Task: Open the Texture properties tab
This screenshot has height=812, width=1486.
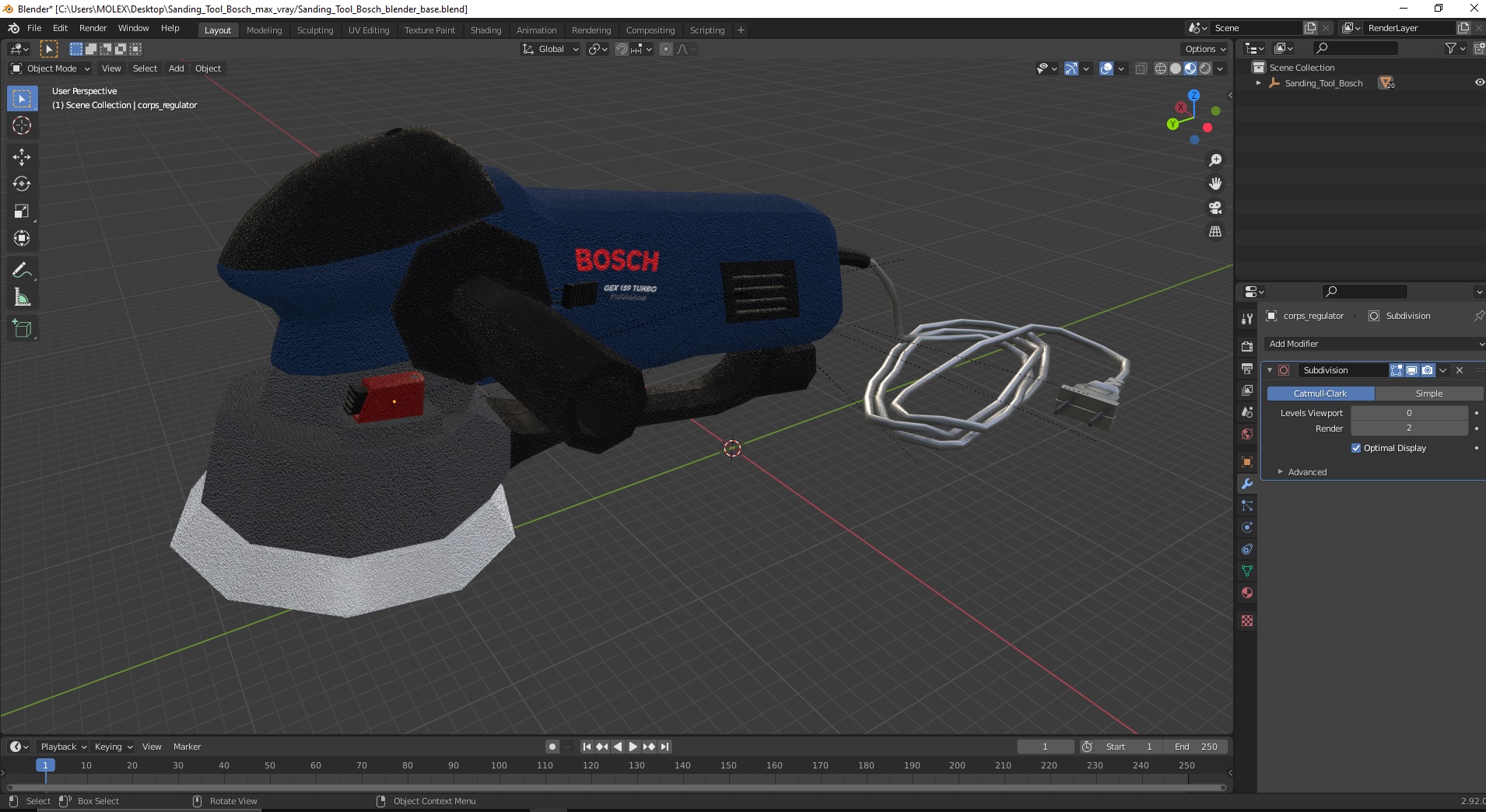Action: [x=1247, y=621]
